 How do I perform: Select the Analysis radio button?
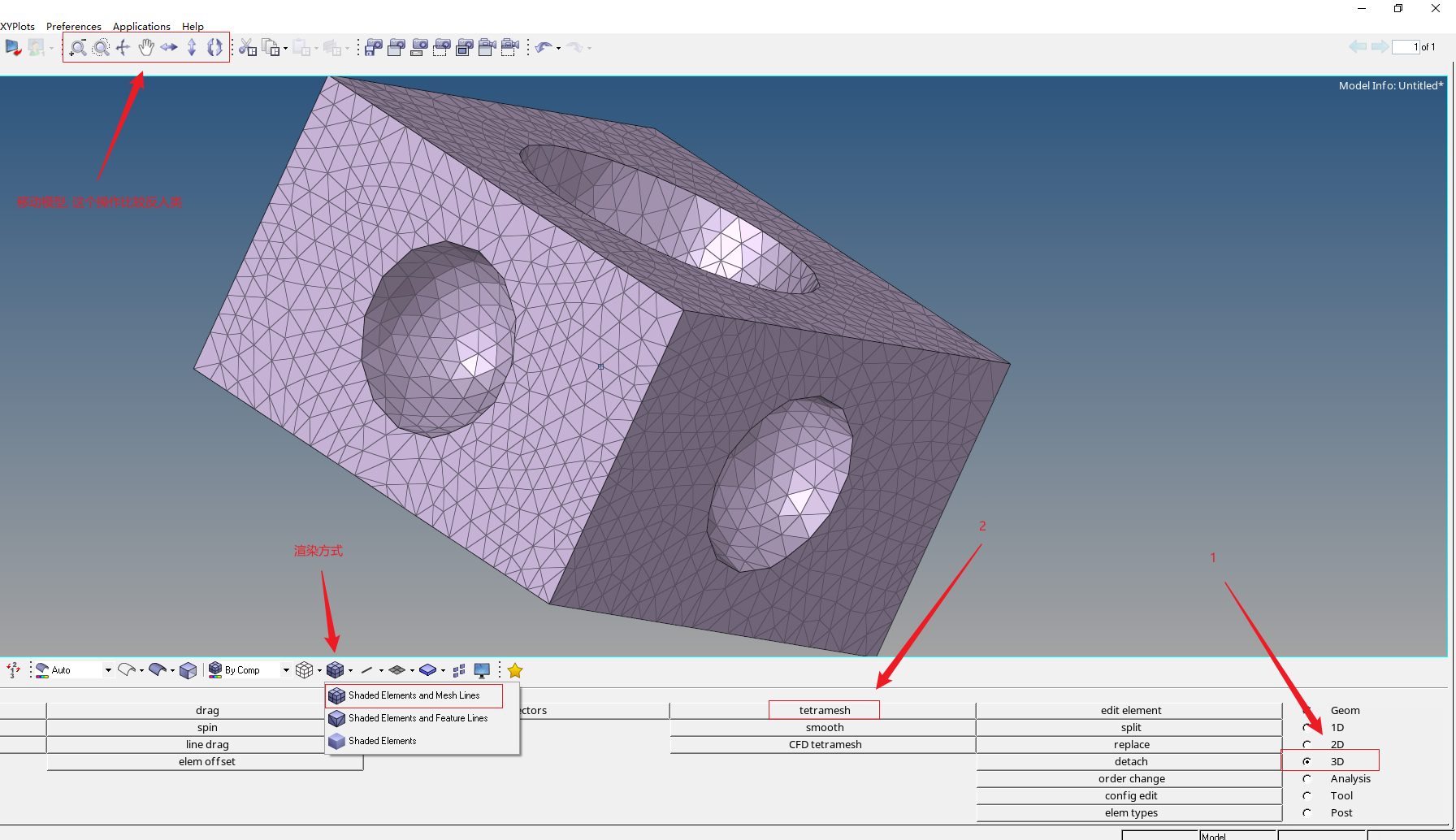1306,778
